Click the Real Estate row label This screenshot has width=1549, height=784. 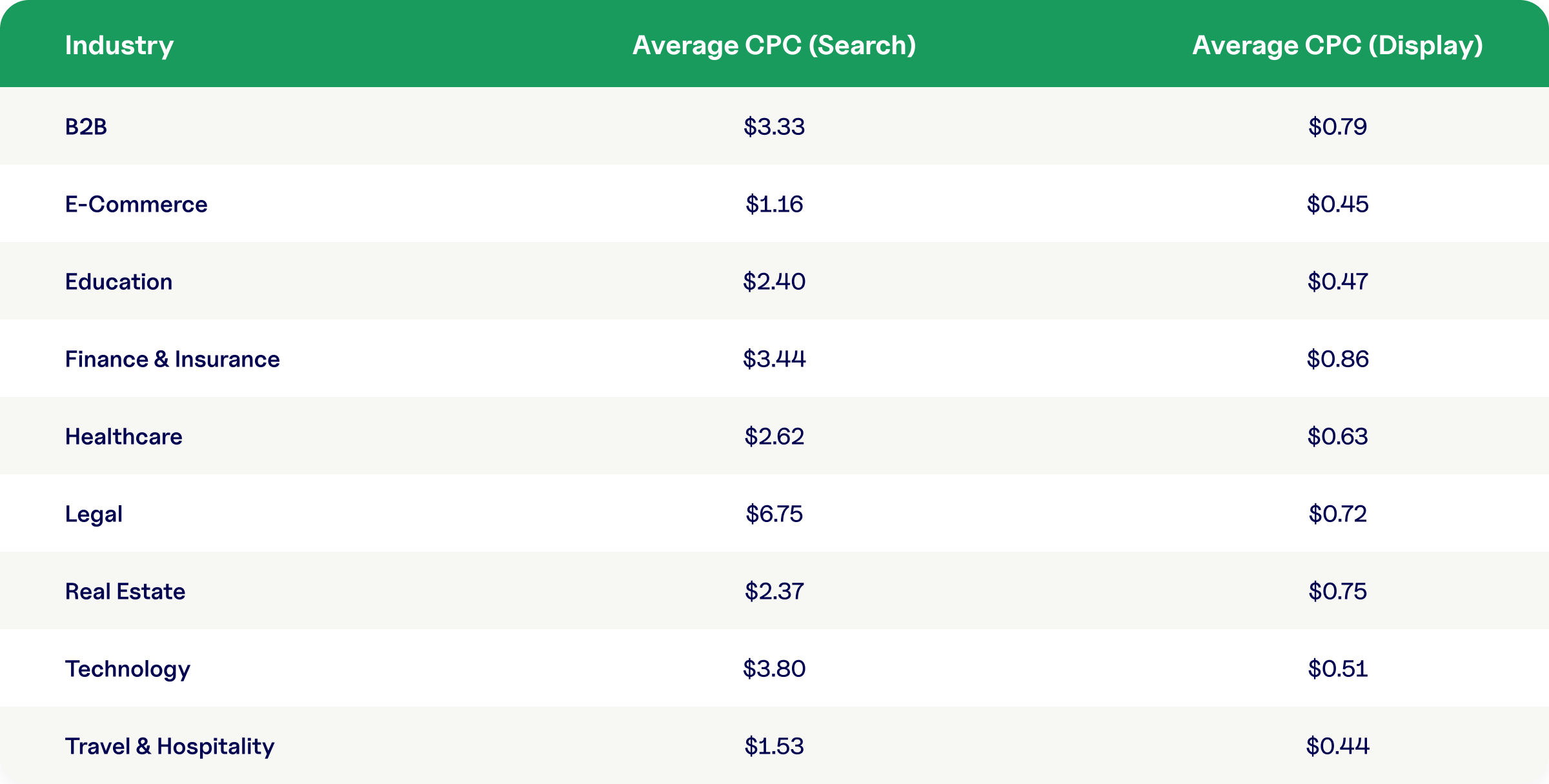pos(125,591)
